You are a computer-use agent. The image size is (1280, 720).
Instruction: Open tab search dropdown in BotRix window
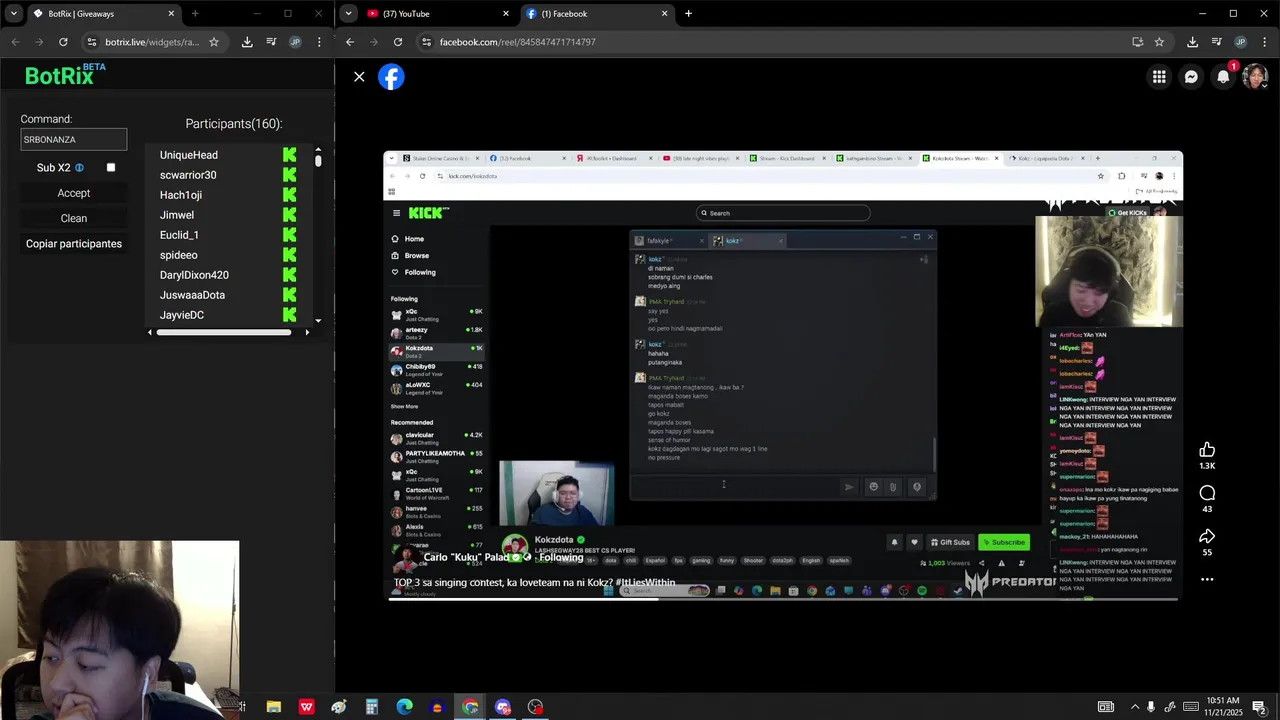13,13
